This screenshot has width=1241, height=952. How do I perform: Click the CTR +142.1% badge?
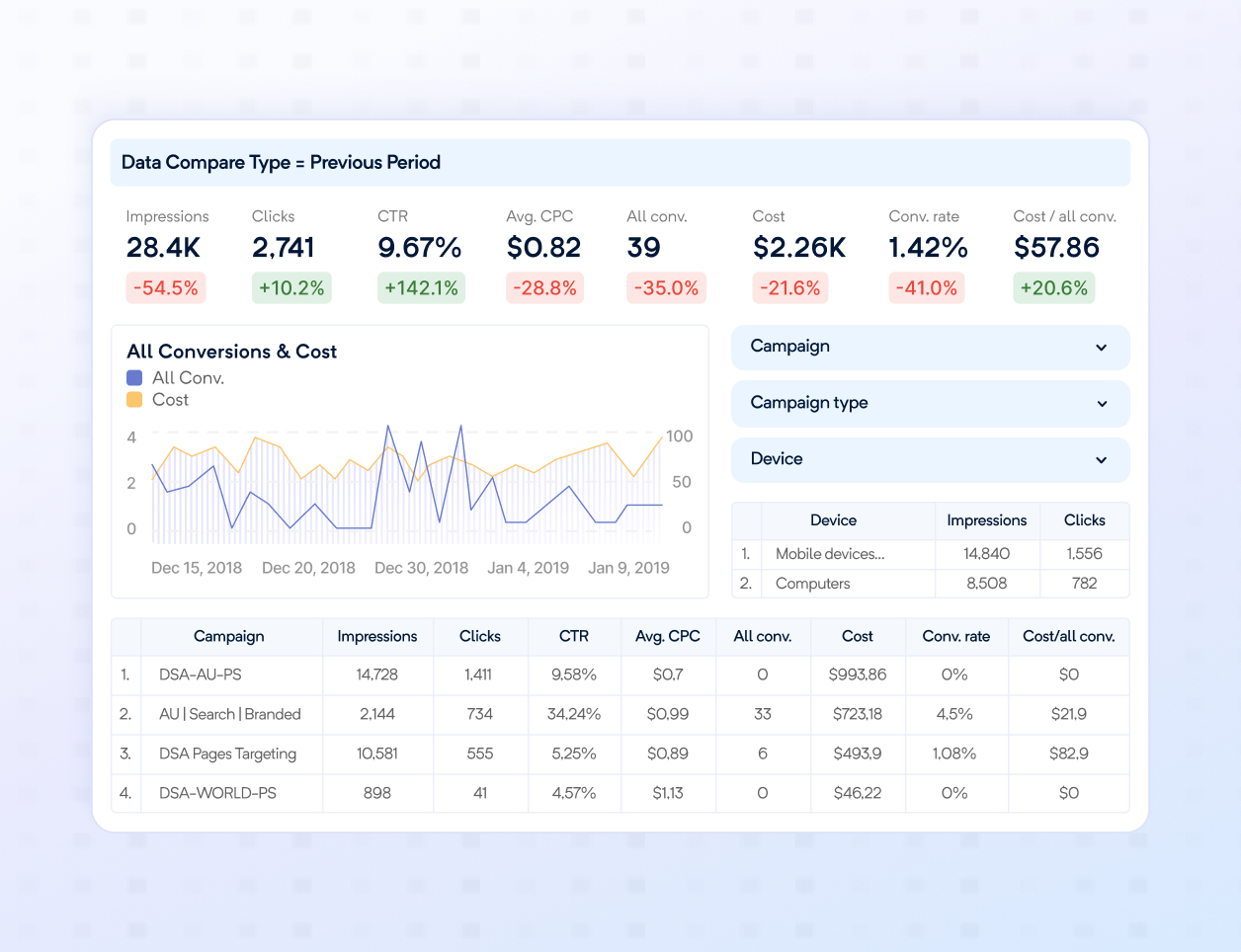[421, 288]
